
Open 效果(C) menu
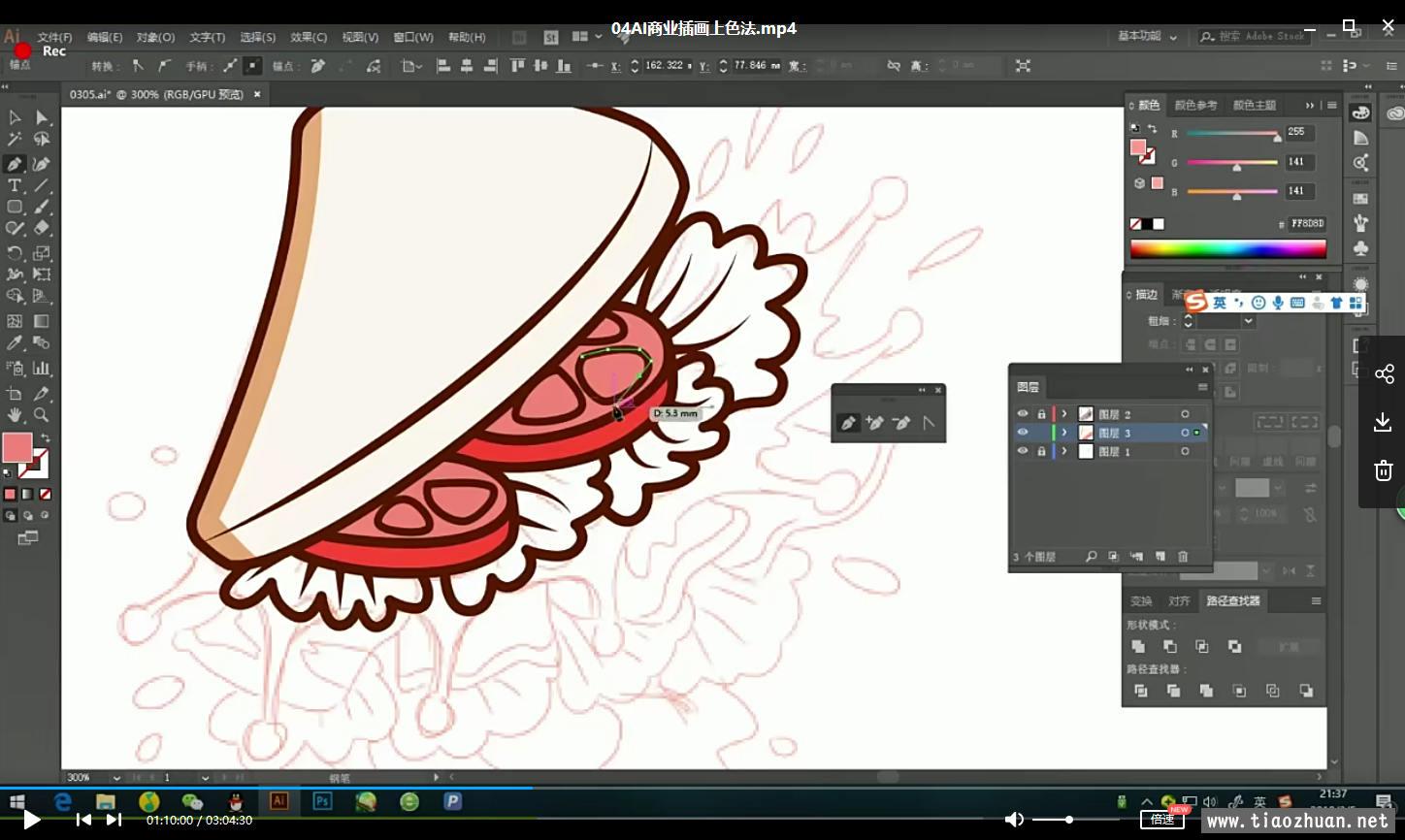coord(309,37)
